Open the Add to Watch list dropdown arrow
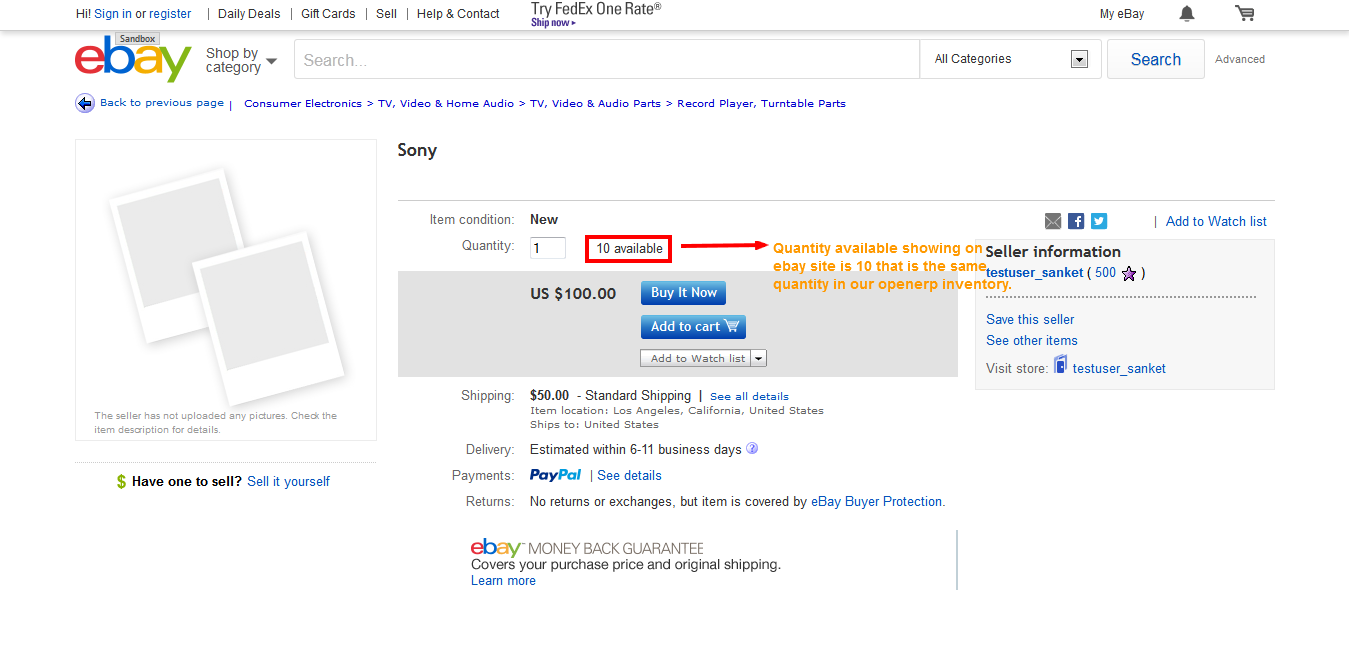The width and height of the screenshot is (1349, 657). point(759,358)
